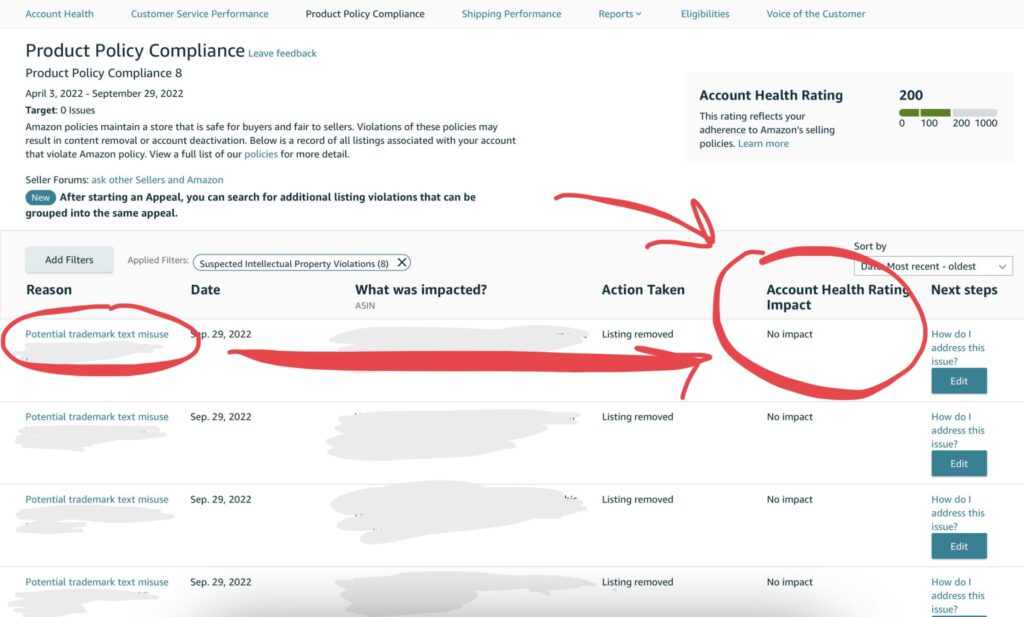This screenshot has height=617, width=1024.
Task: Open the Account Health tab
Action: pos(59,14)
